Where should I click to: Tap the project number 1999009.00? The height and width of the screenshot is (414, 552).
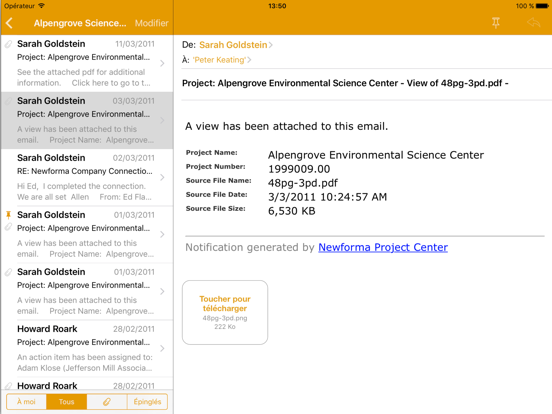click(299, 169)
